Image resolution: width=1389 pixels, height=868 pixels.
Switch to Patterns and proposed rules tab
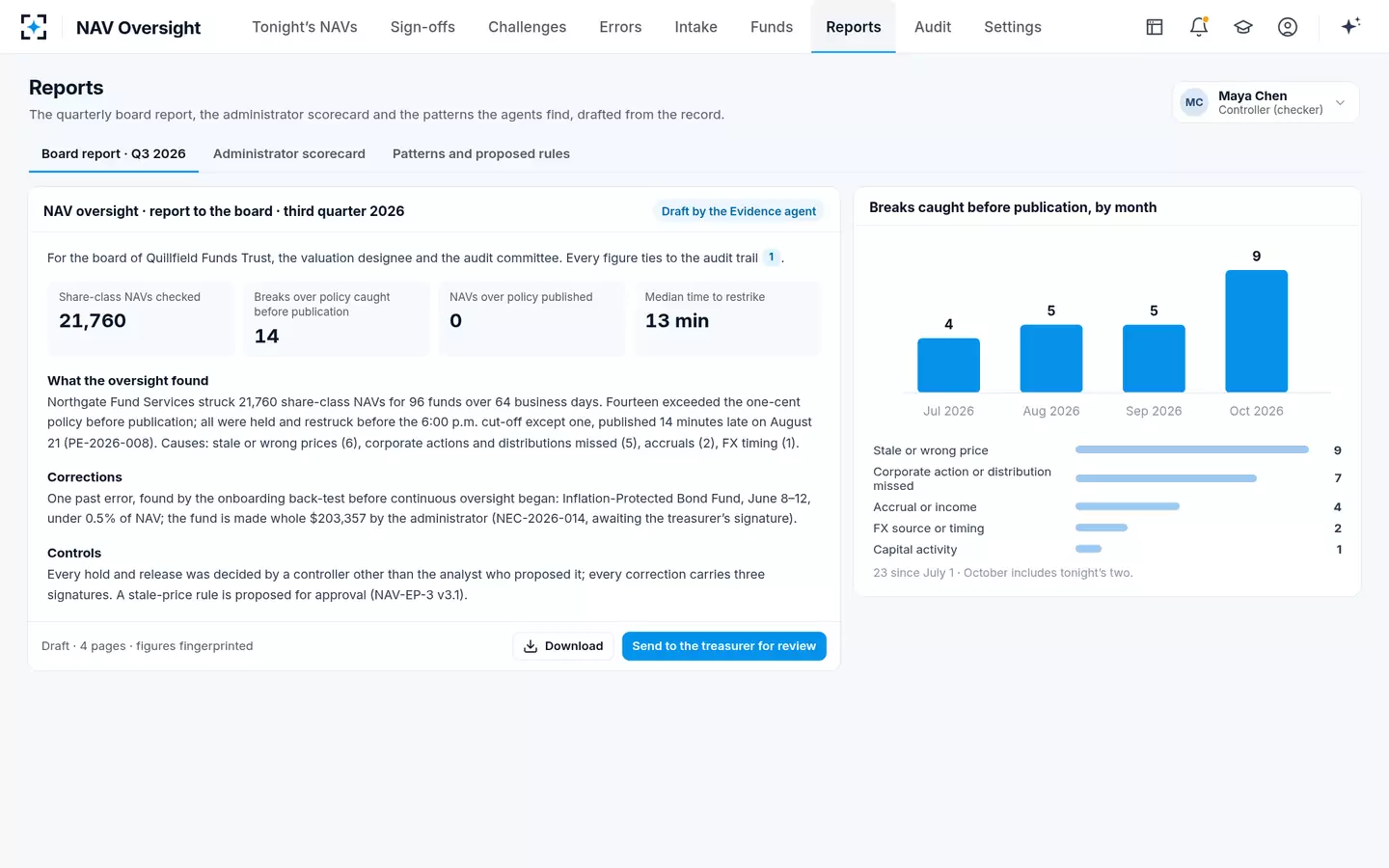tap(481, 154)
